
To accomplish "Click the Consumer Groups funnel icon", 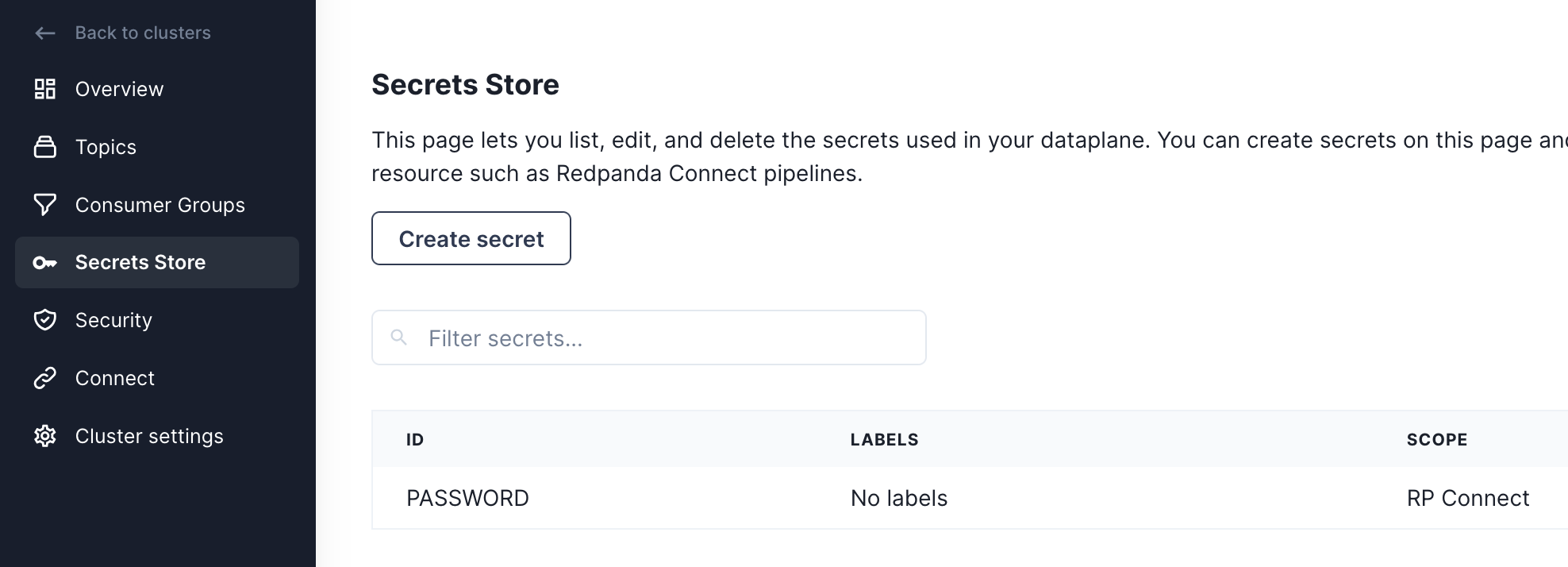I will [45, 205].
